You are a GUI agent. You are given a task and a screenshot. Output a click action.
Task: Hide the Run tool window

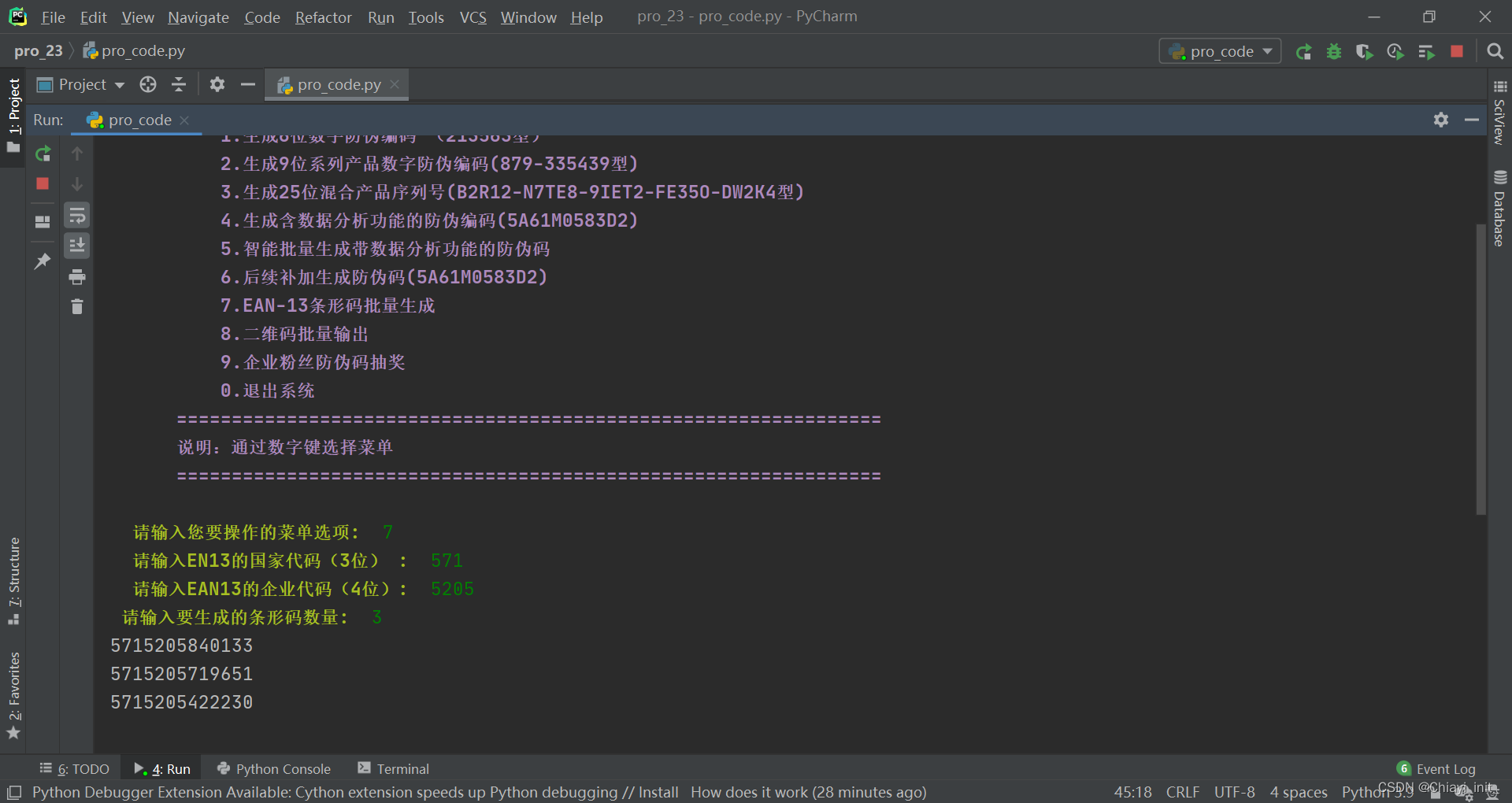coord(1472,120)
